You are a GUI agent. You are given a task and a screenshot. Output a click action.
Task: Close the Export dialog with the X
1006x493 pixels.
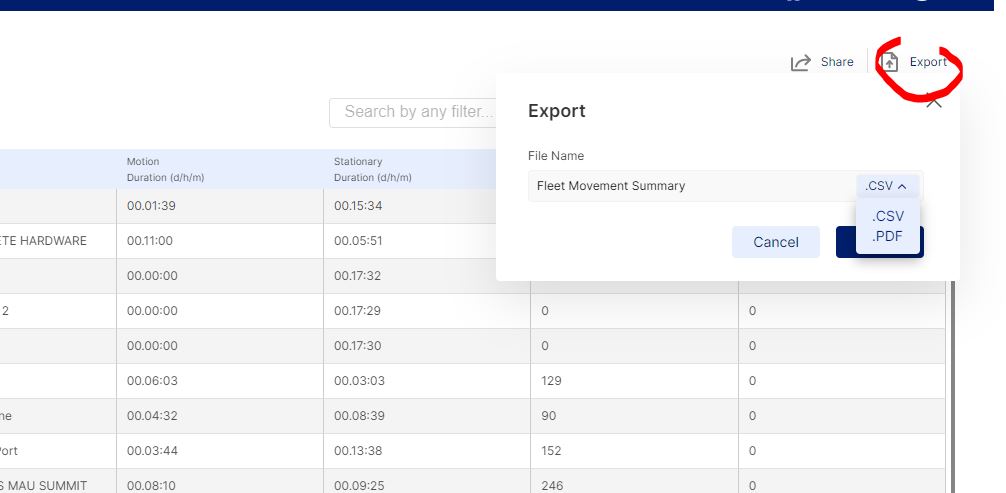934,100
